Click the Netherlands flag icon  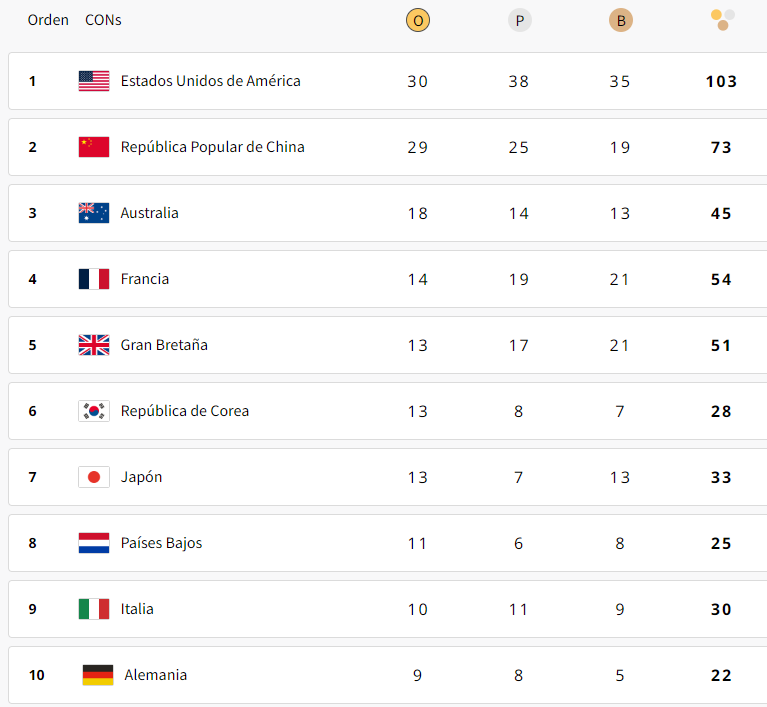click(94, 543)
